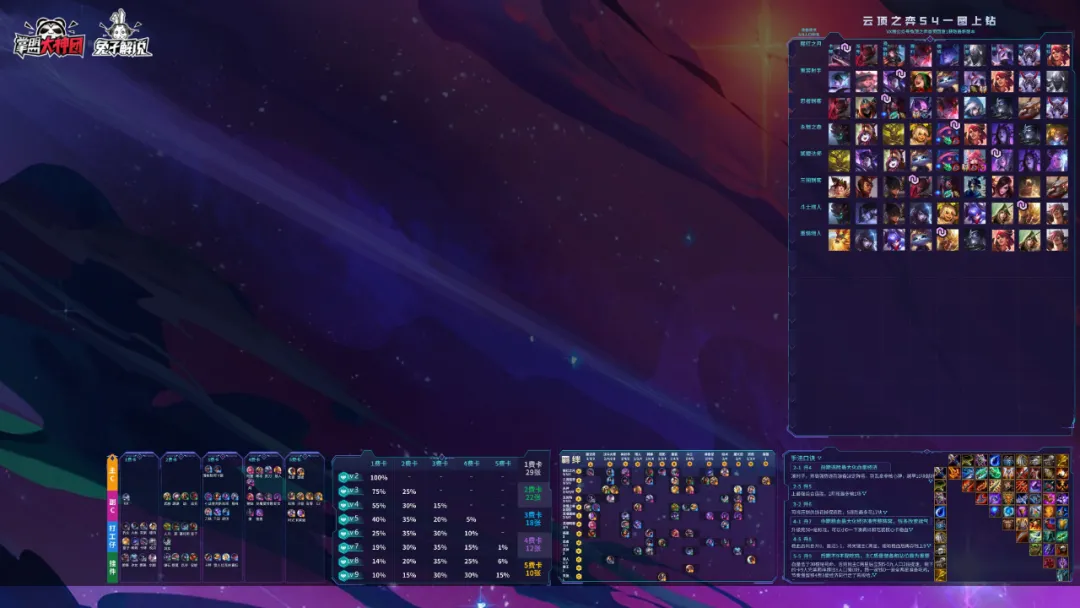Click the blue Tear icon in item grid top row
This screenshot has width=1080, height=608.
click(x=995, y=459)
